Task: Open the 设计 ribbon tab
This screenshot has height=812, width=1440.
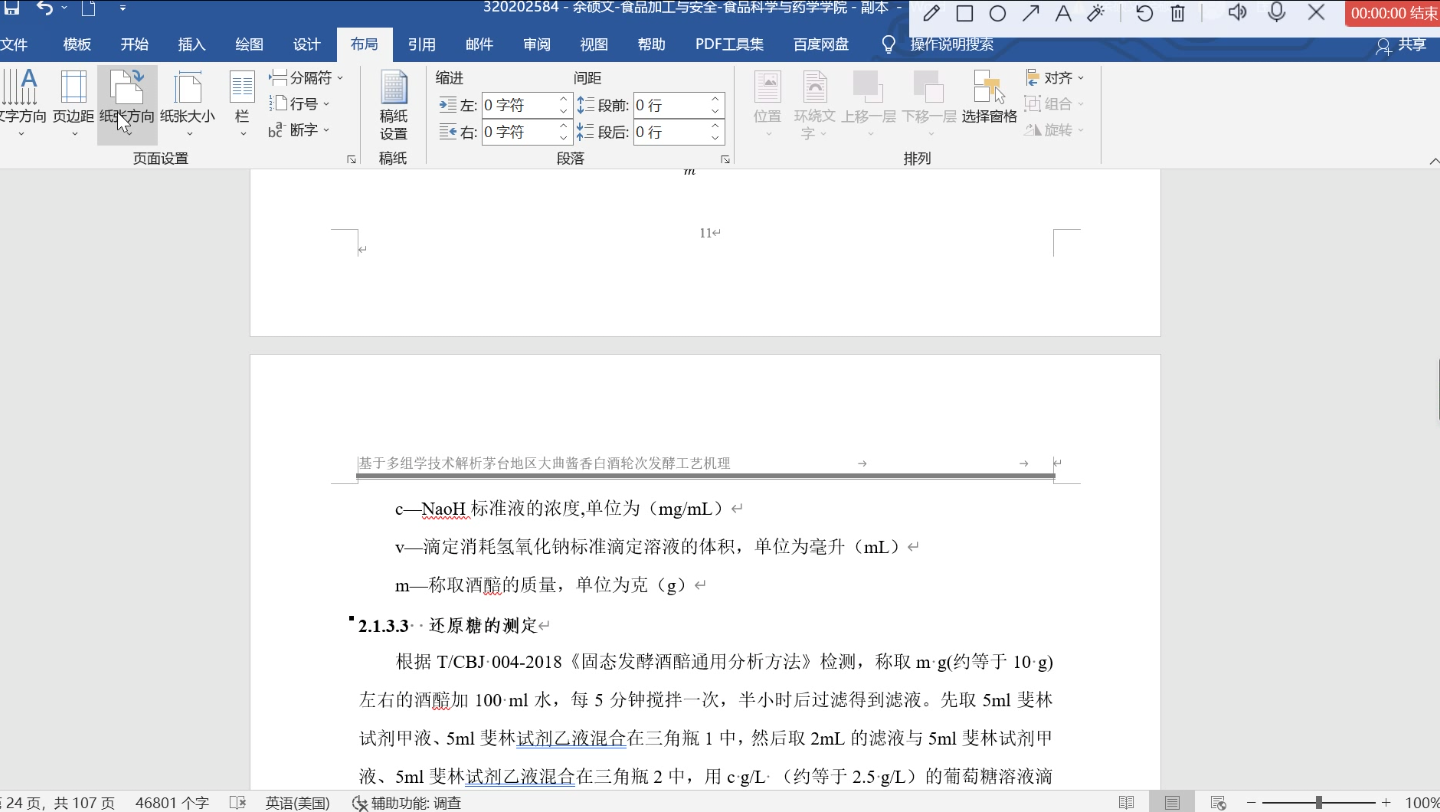Action: point(307,44)
